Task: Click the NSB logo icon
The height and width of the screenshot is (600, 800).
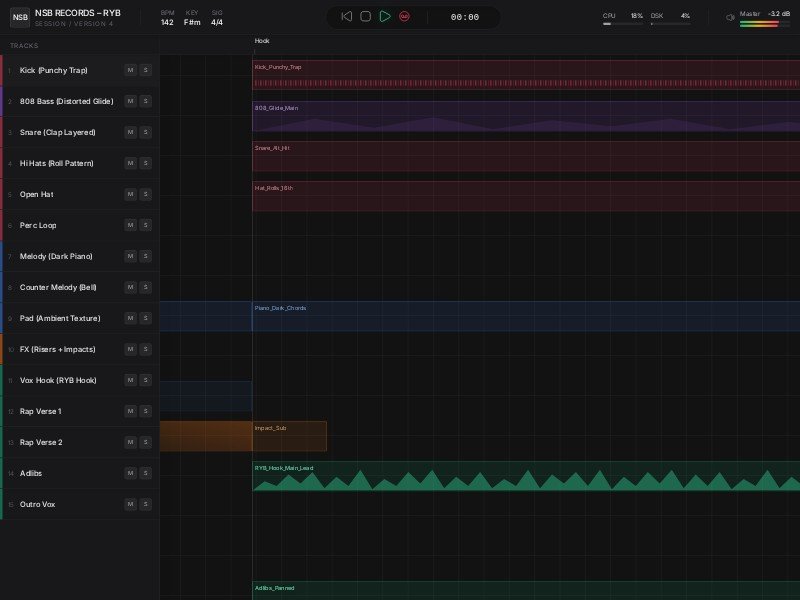Action: [19, 17]
